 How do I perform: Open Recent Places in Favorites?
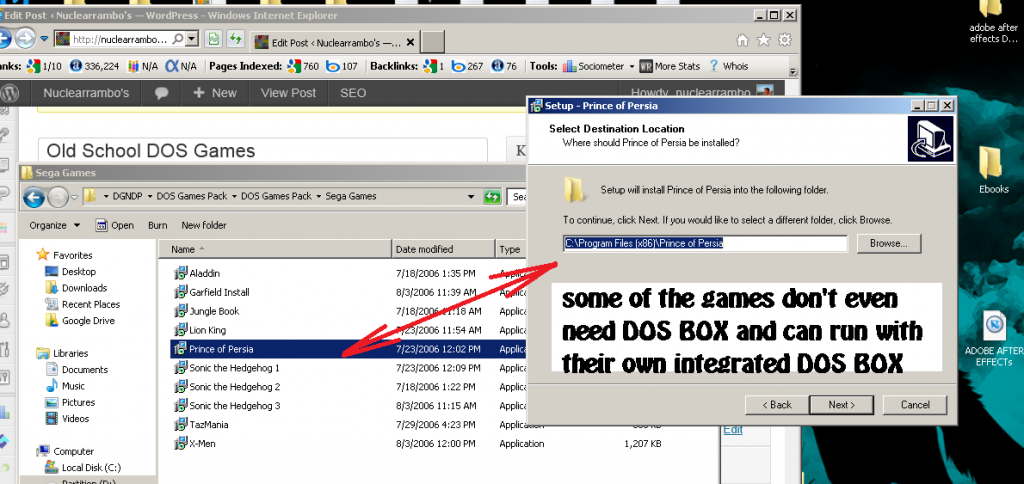(91, 304)
